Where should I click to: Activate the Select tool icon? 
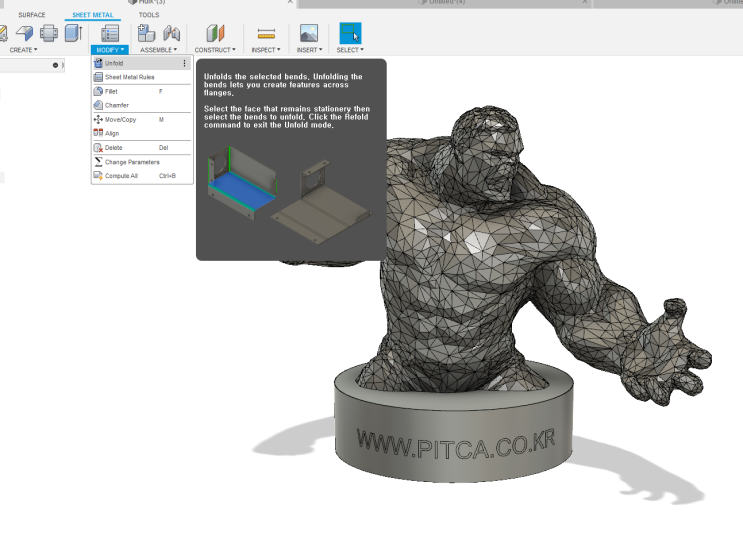pos(350,33)
